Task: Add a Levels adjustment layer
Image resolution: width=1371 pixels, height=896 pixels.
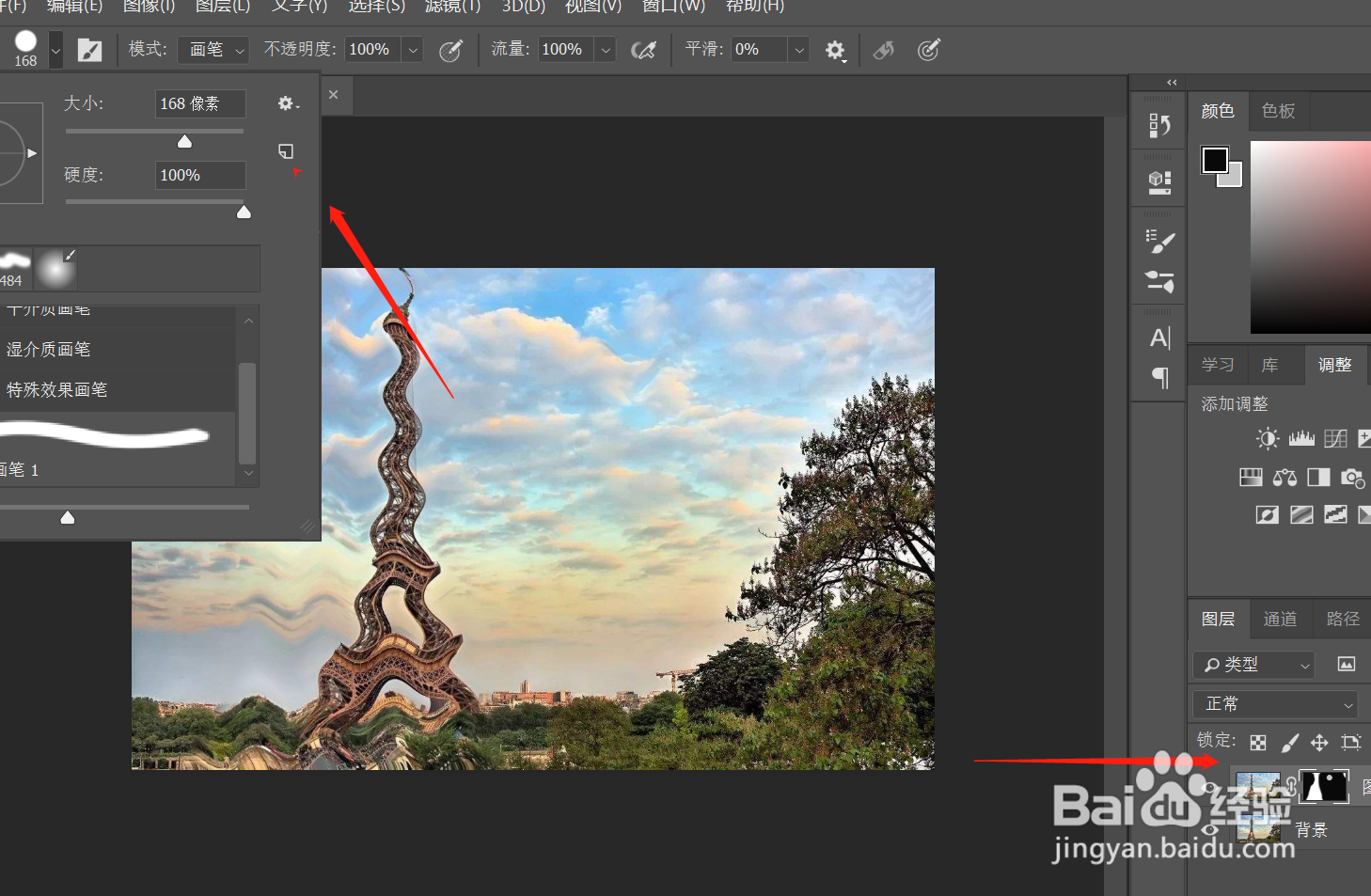Action: [1301, 438]
